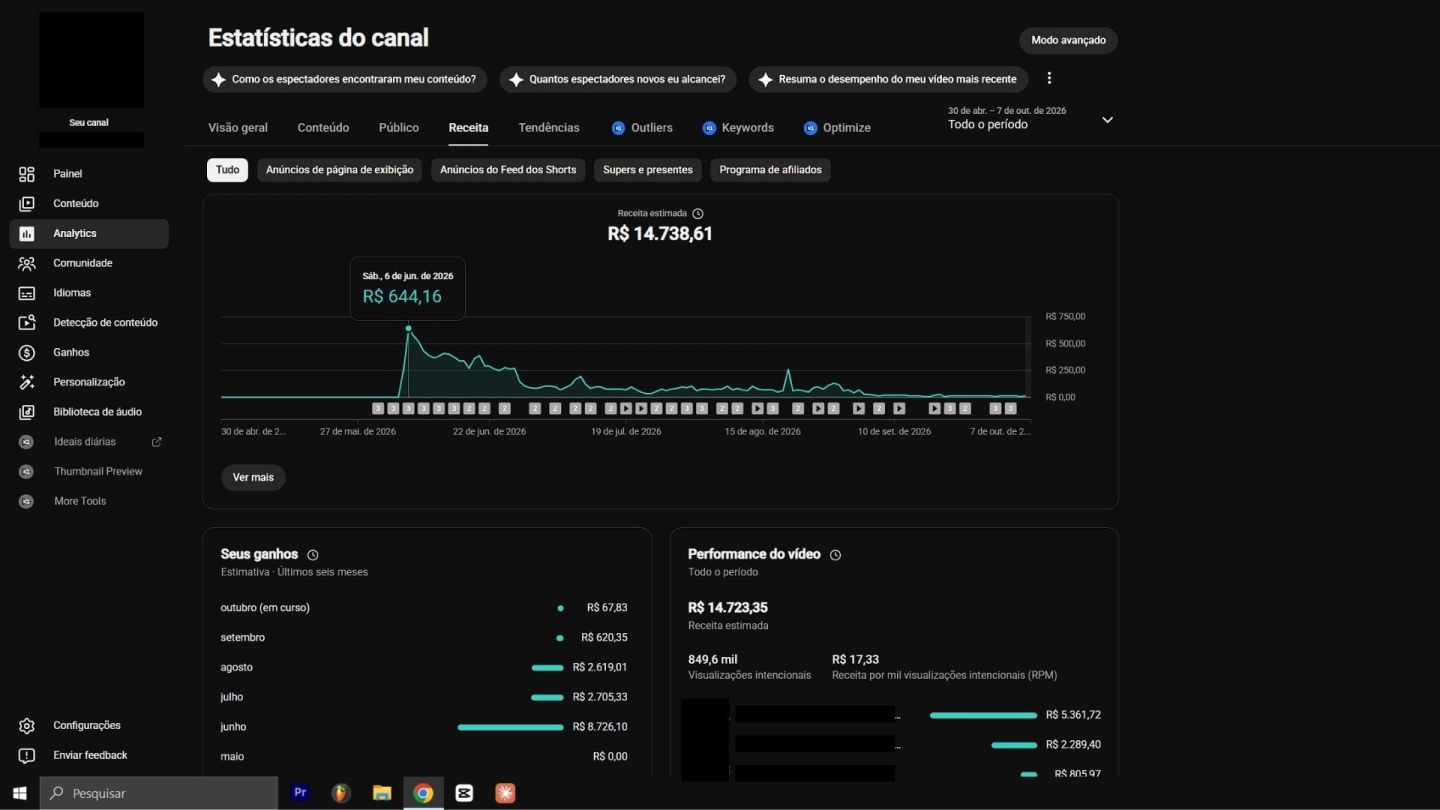This screenshot has height=810, width=1440.
Task: Click the Pesquisar box in the taskbar
Action: 159,793
